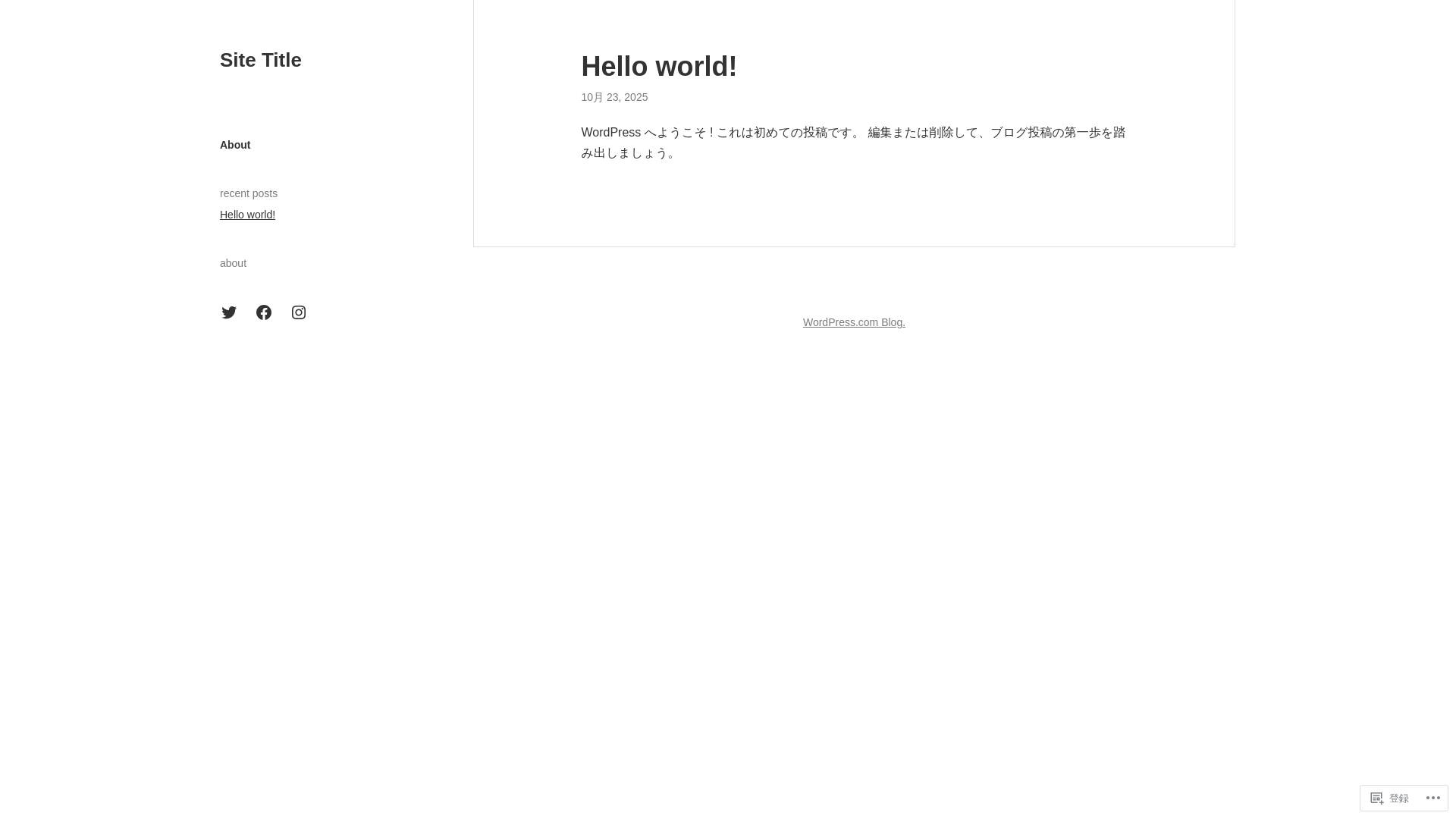Open the three-dot more options menu
Viewport: 1456px width, 819px height.
[1432, 798]
